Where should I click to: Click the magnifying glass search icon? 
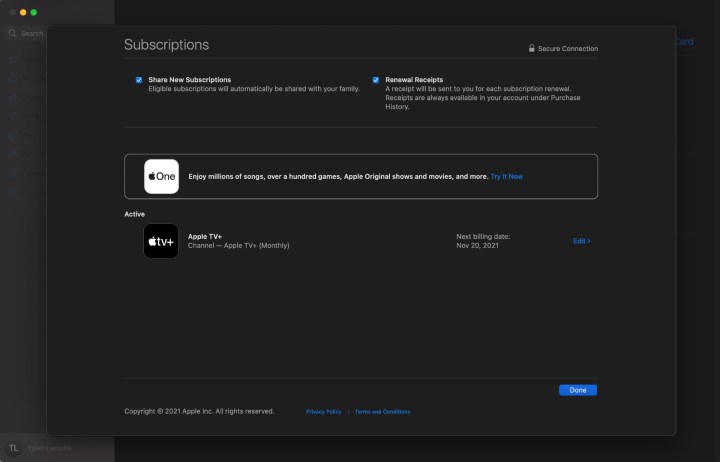[x=13, y=33]
